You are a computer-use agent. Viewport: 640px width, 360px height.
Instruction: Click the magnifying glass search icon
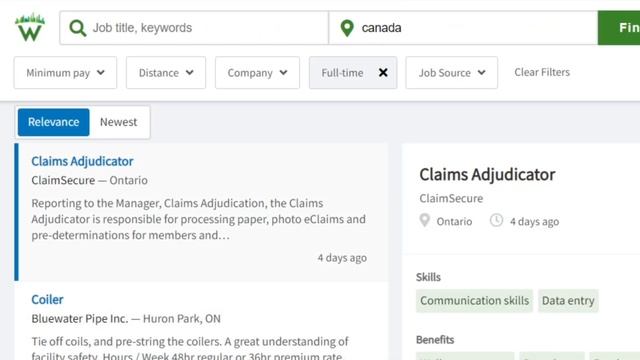click(78, 28)
